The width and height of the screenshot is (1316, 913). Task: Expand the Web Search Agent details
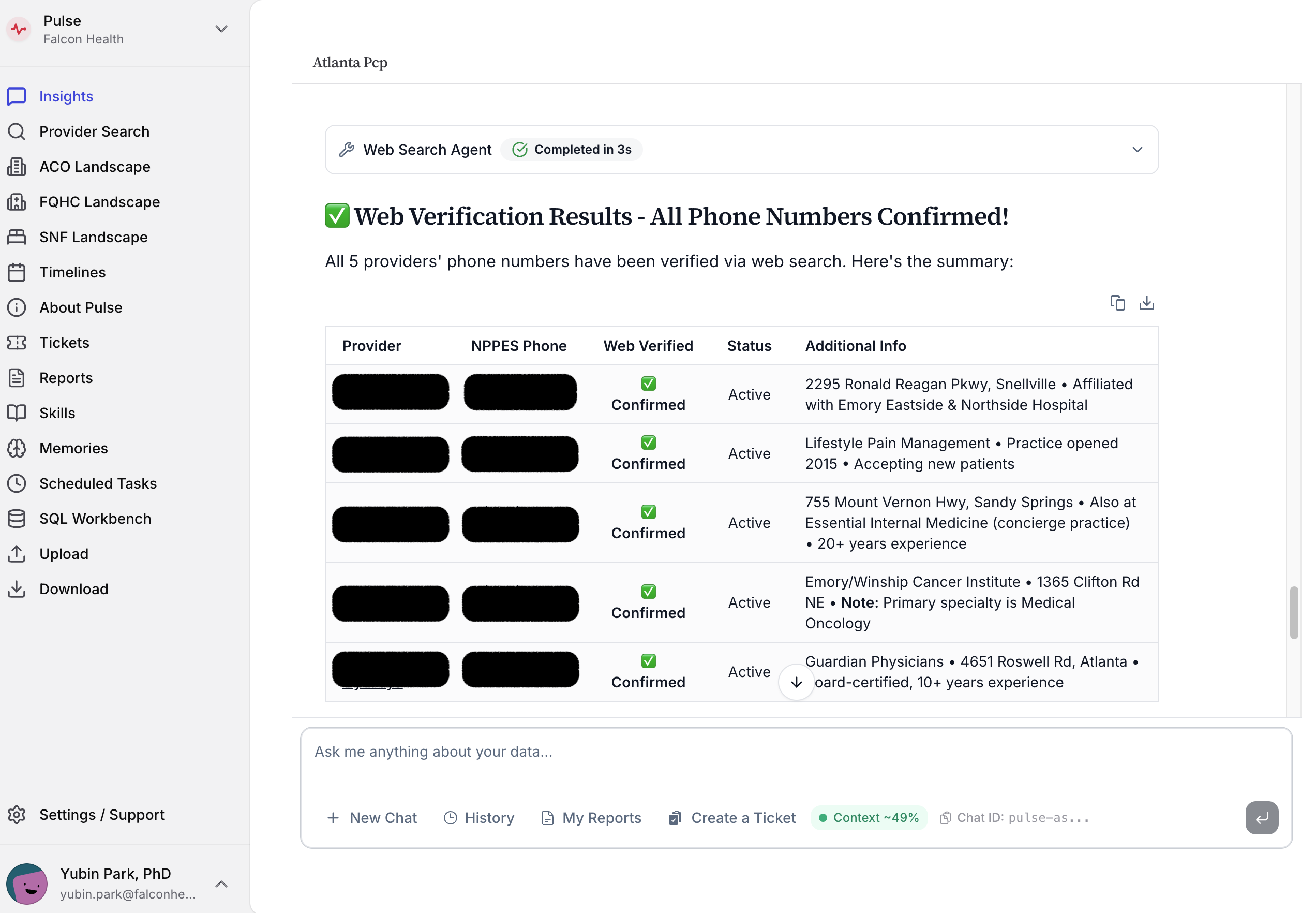1137,149
